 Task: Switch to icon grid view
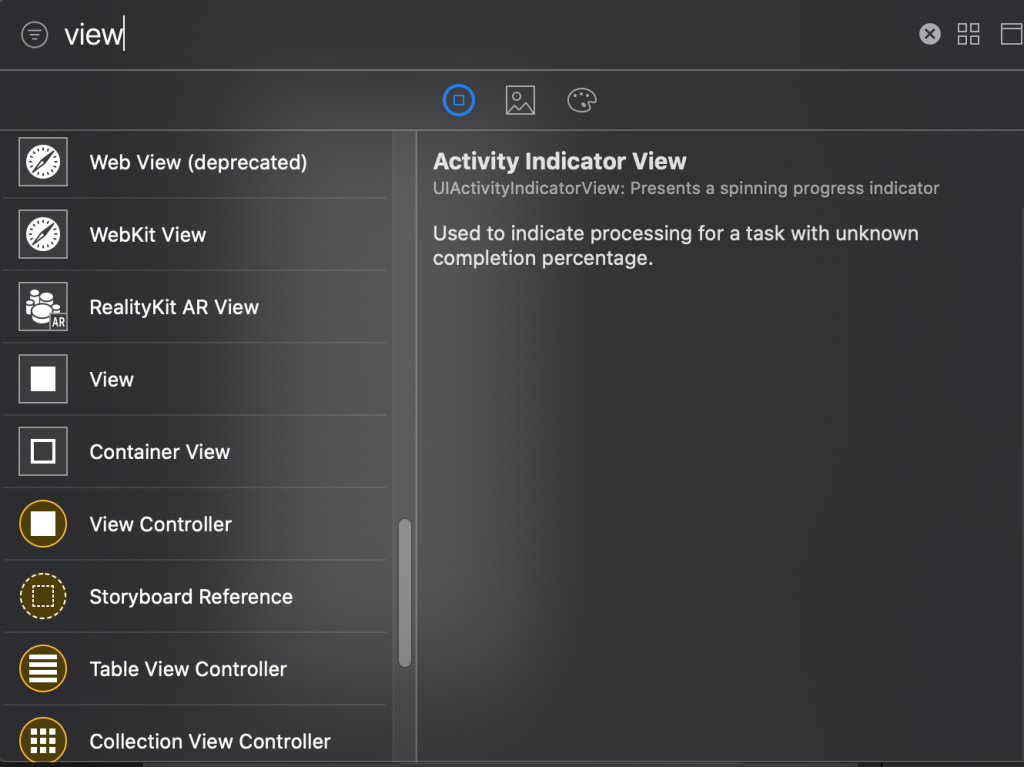tap(968, 35)
